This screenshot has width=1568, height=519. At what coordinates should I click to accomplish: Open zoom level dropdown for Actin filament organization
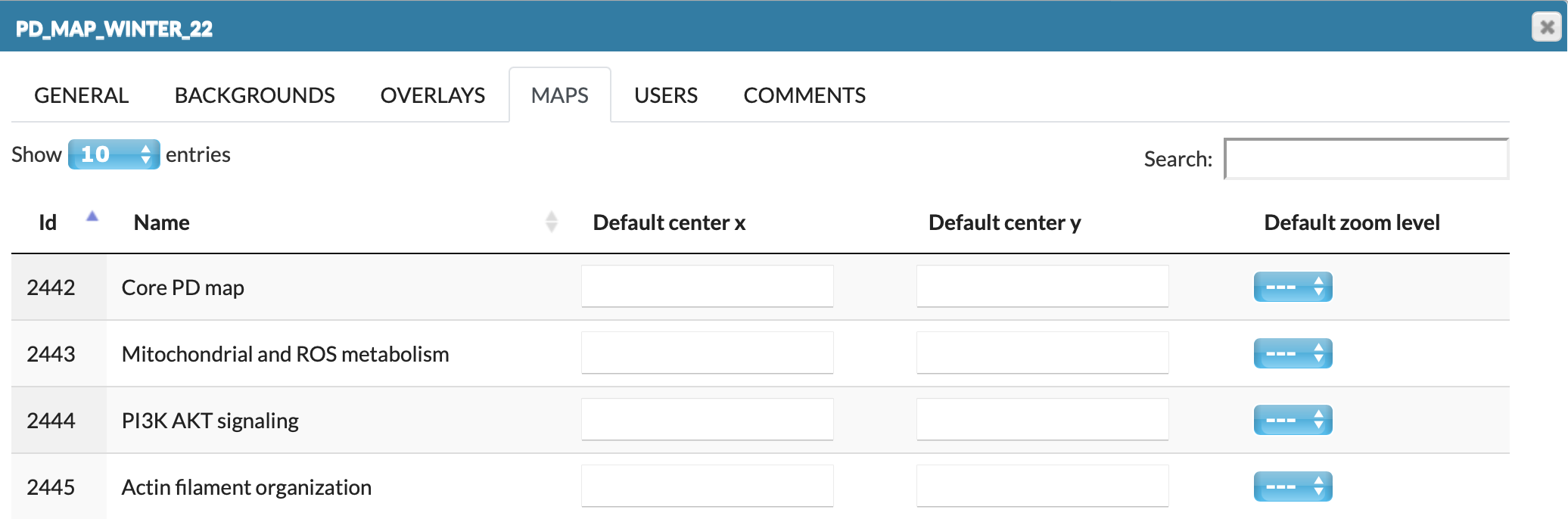pyautogui.click(x=1292, y=486)
